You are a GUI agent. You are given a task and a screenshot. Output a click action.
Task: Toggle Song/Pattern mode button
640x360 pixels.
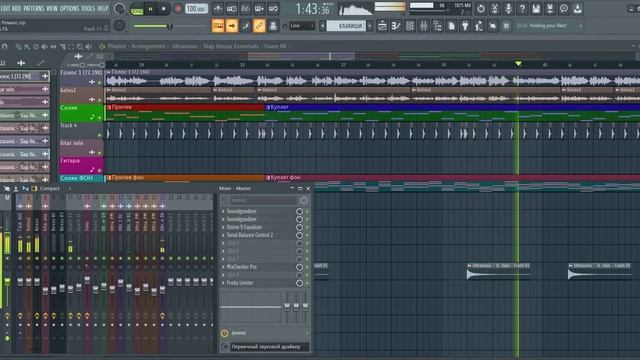pos(137,9)
